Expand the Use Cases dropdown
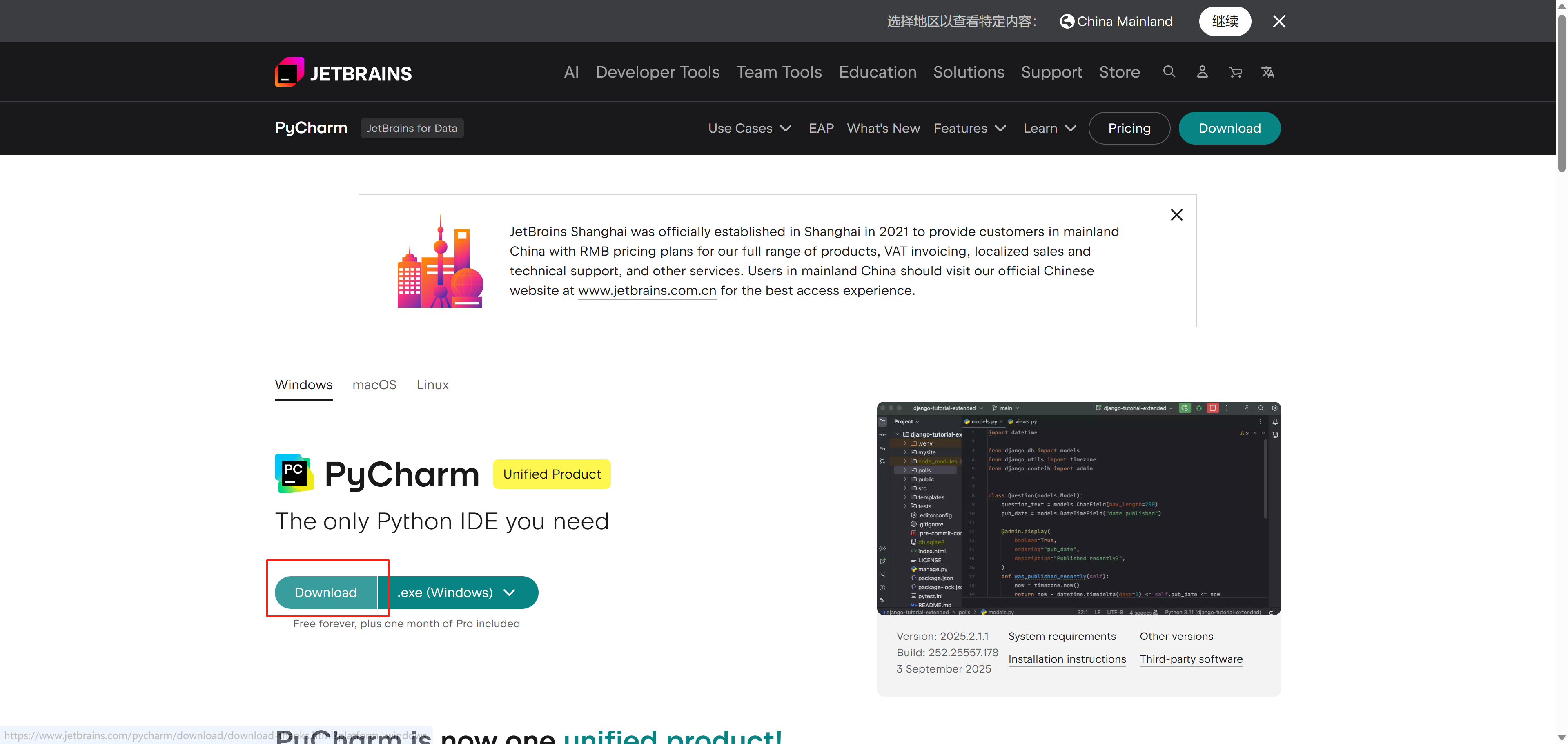 (x=749, y=129)
